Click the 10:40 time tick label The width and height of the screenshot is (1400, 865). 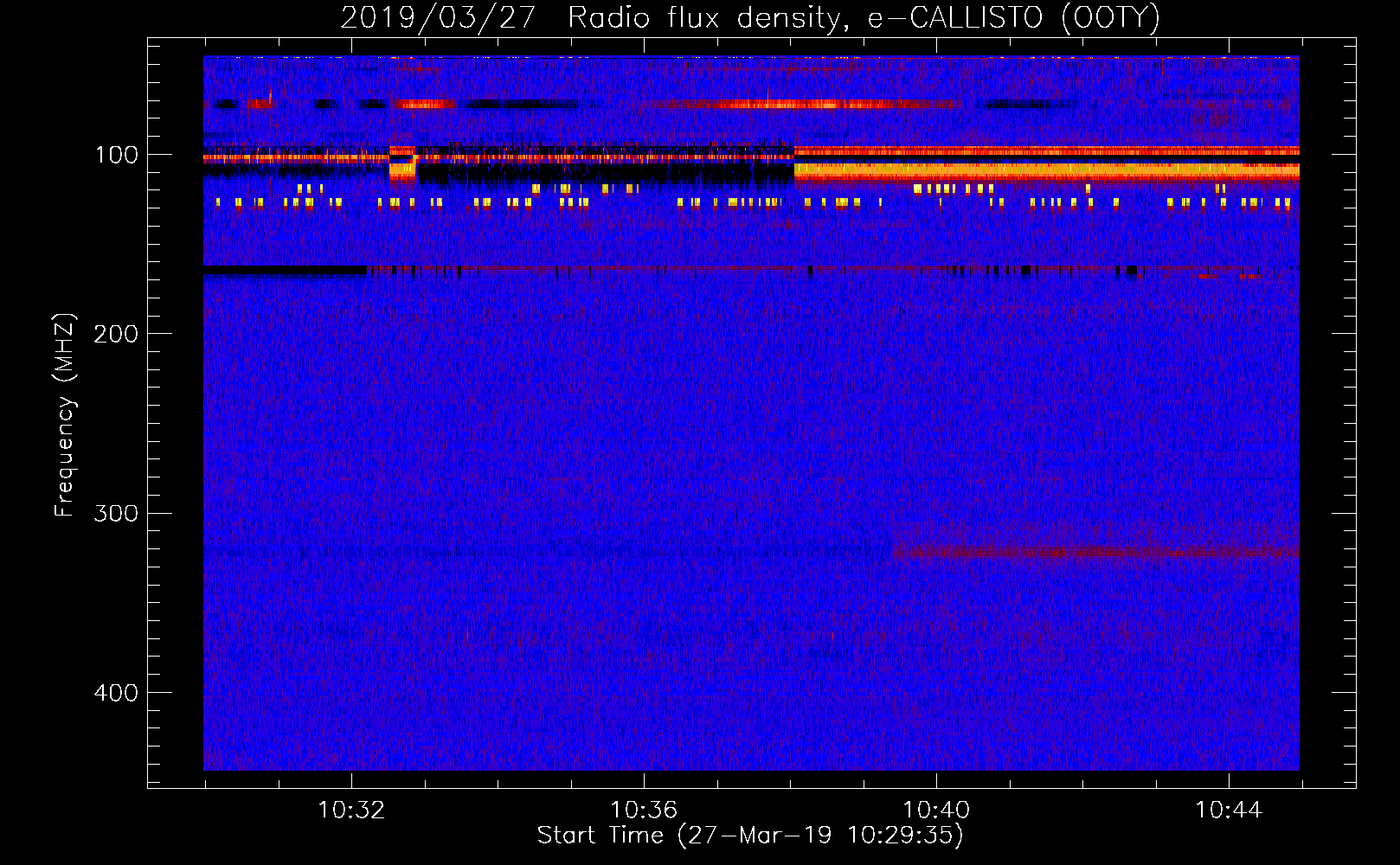click(936, 811)
